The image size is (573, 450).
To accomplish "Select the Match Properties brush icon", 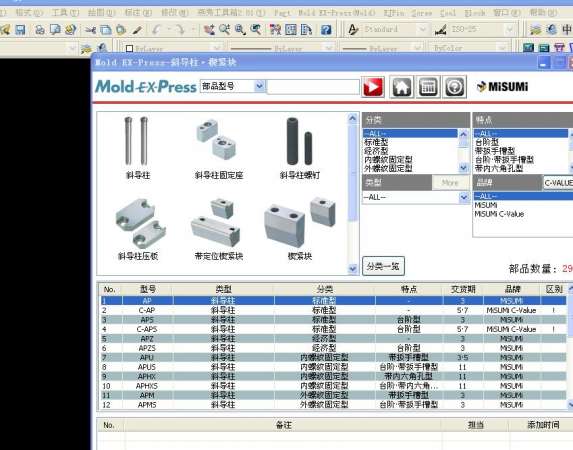I will pos(137,29).
